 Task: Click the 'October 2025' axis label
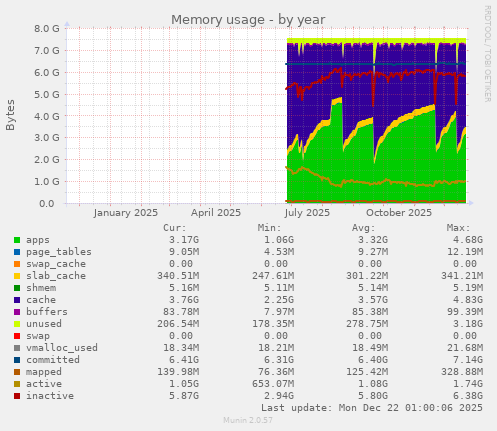tap(399, 213)
